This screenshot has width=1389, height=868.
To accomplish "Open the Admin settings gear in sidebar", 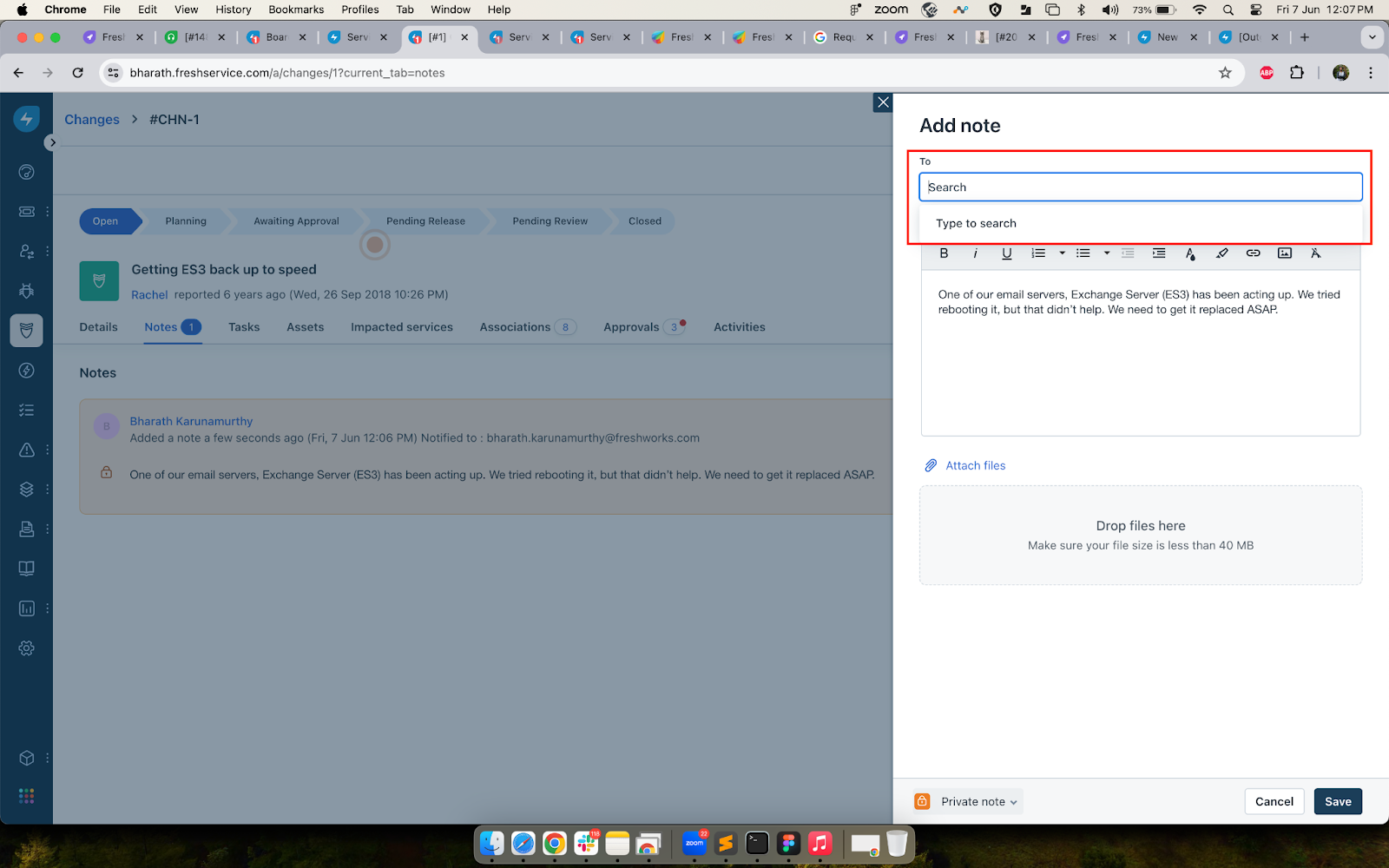I will [27, 648].
